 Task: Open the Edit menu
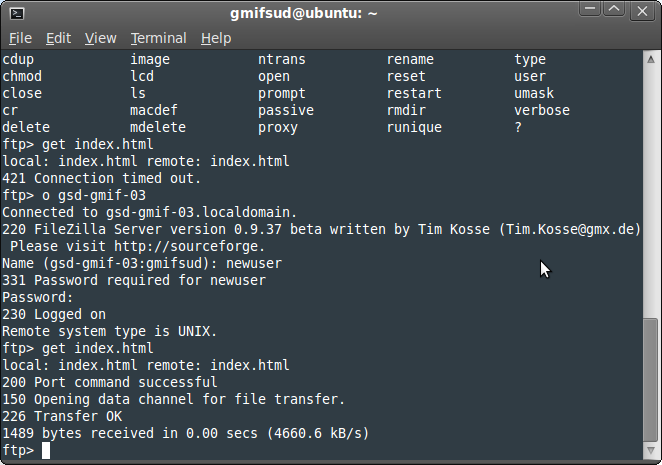tap(58, 38)
